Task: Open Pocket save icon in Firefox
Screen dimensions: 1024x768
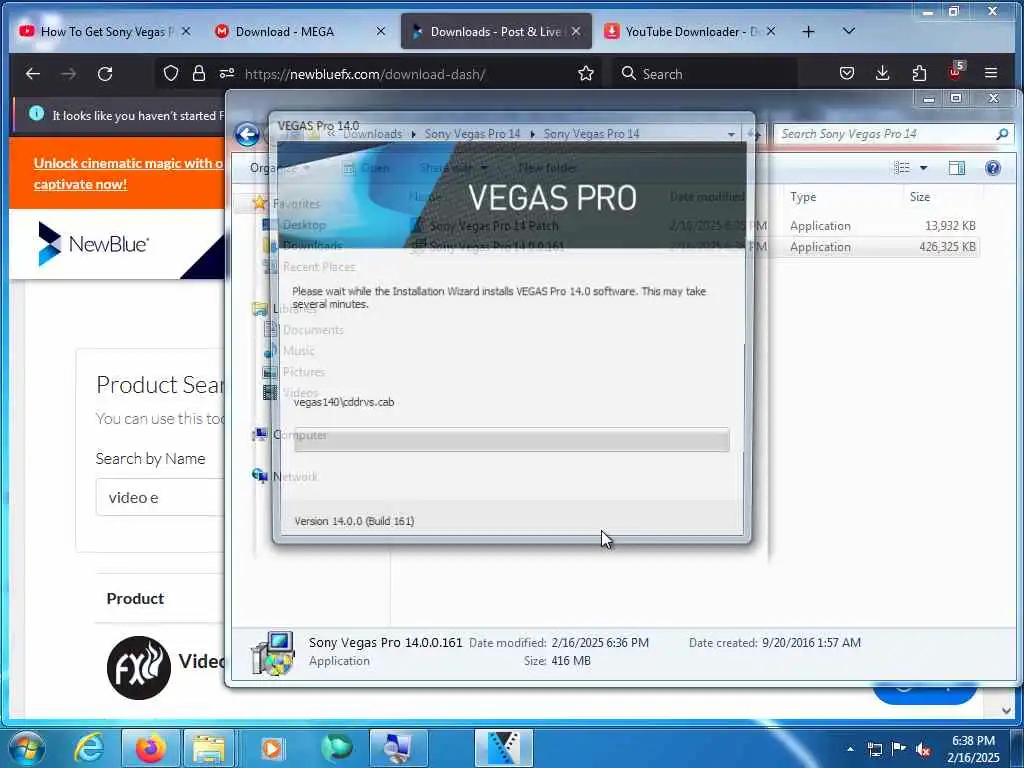Action: coord(847,73)
